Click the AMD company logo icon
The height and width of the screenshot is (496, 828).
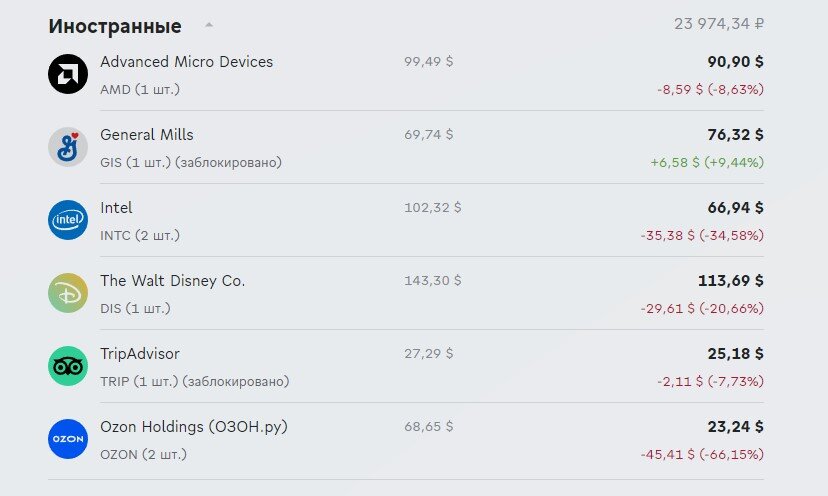pos(68,74)
